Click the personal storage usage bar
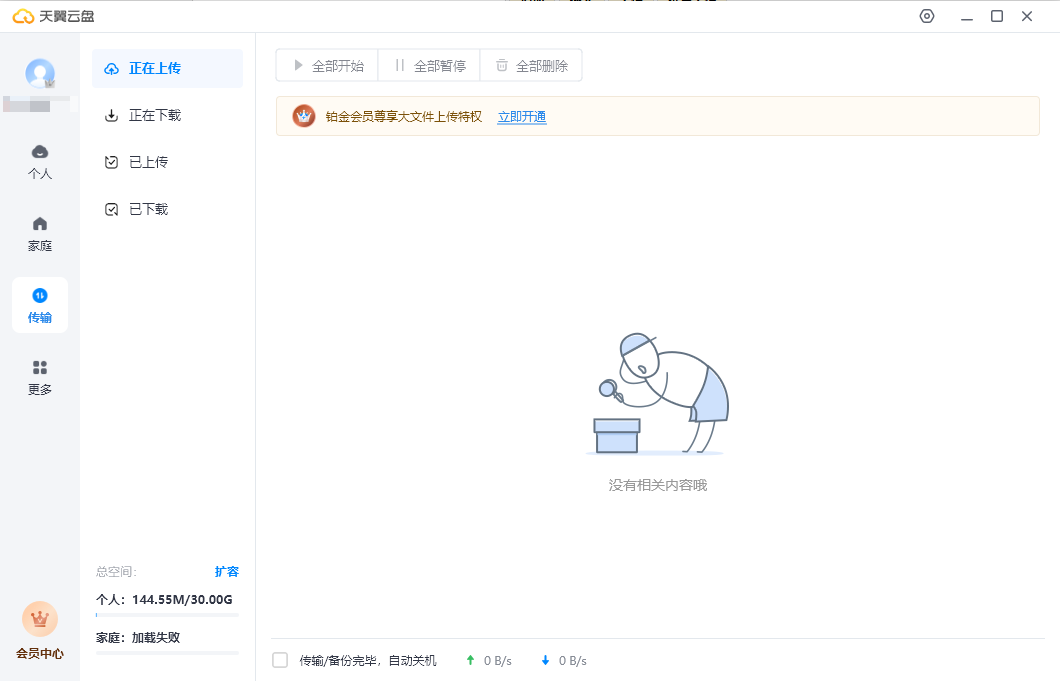Viewport: 1060px width, 681px height. pos(167,615)
